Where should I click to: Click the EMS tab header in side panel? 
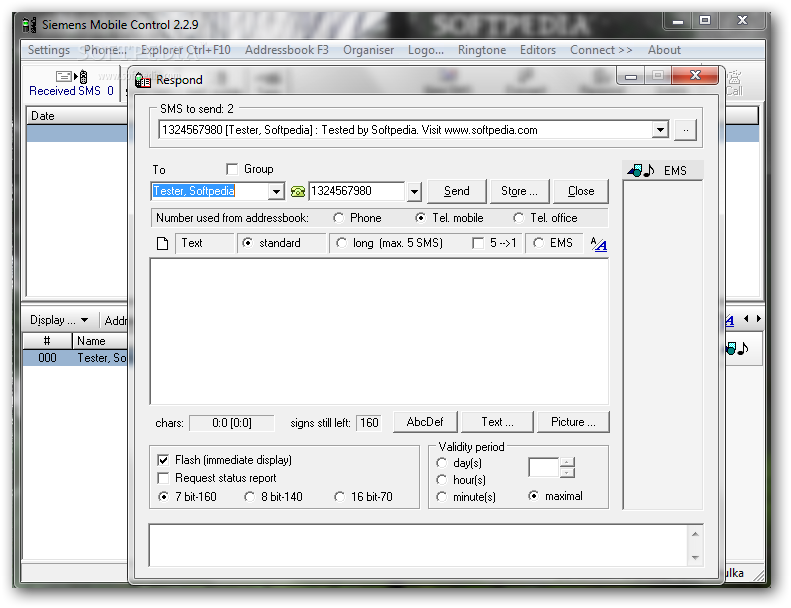(663, 171)
